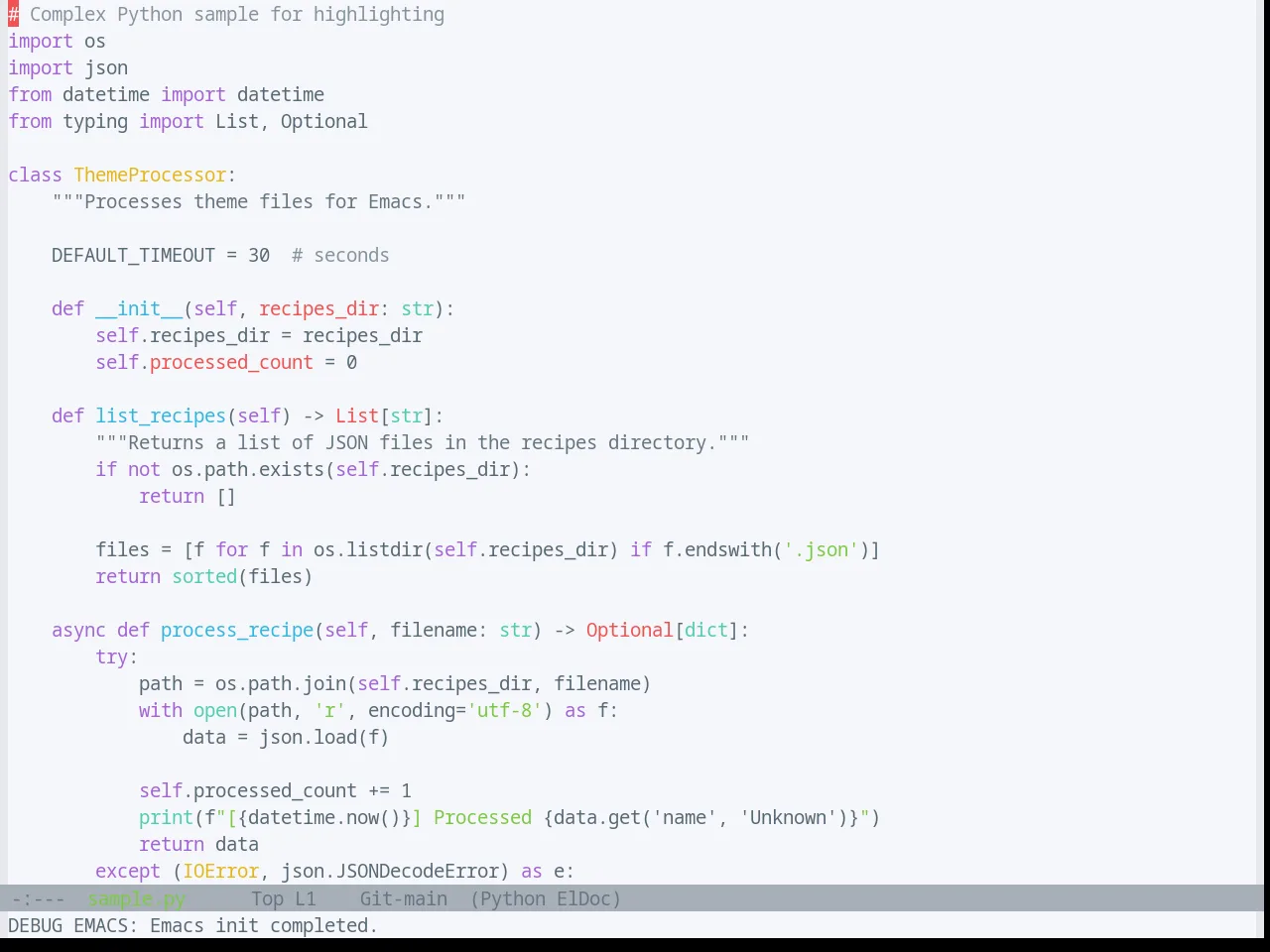The height and width of the screenshot is (952, 1270).
Task: Click the sample.py buffer name in mode line
Action: point(137,898)
